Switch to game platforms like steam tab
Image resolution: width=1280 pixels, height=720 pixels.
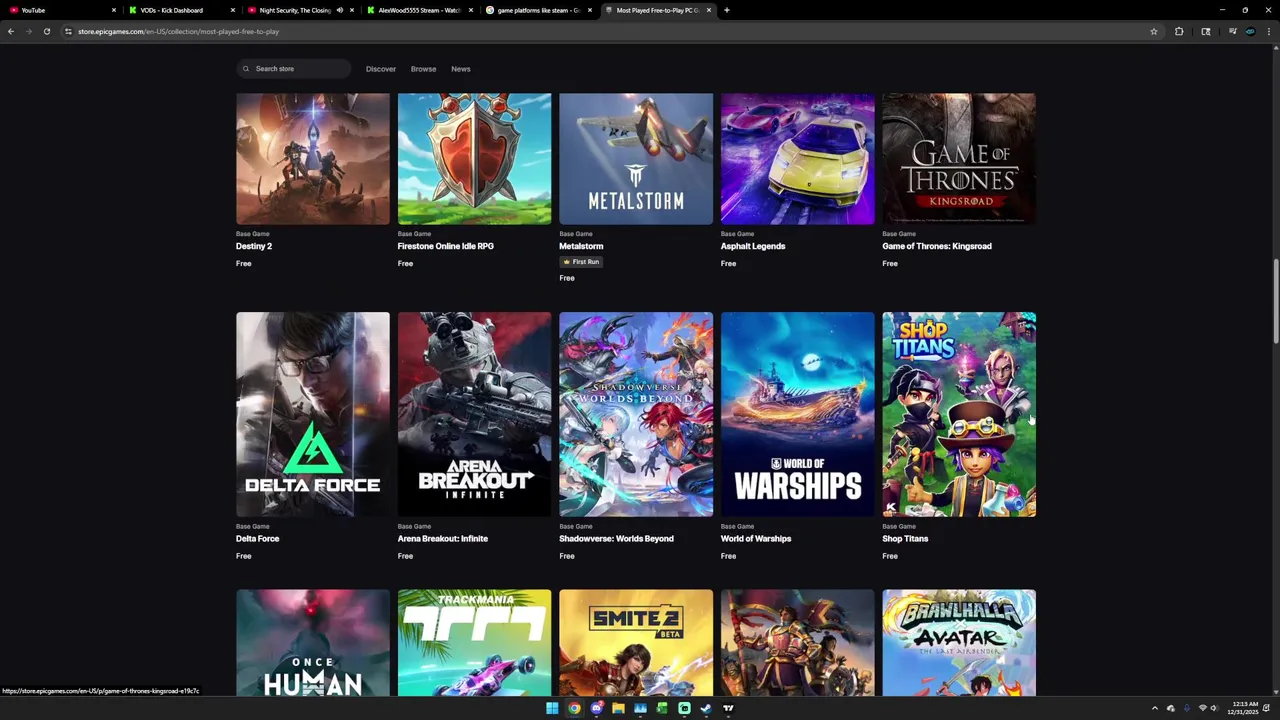click(x=538, y=10)
